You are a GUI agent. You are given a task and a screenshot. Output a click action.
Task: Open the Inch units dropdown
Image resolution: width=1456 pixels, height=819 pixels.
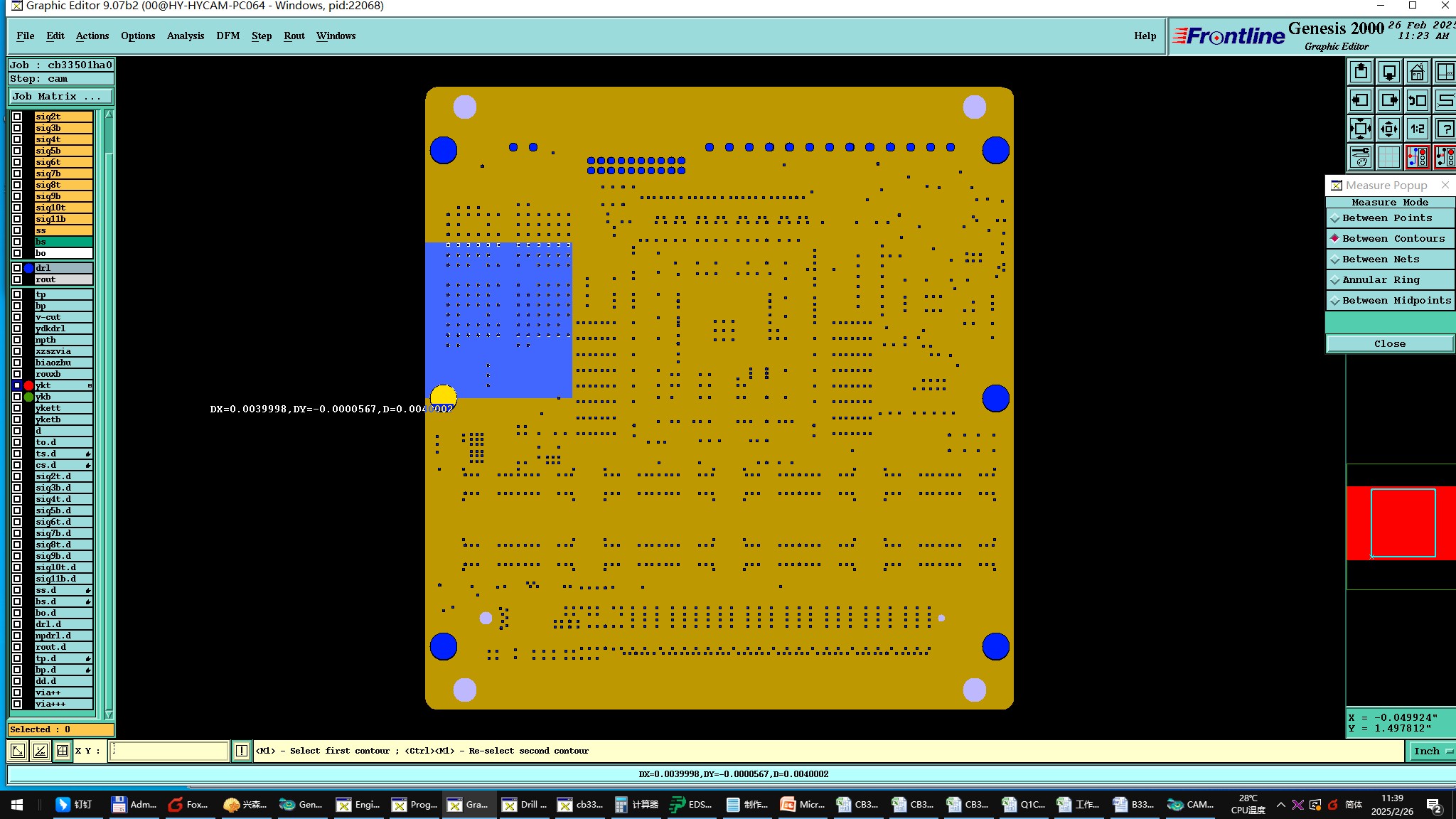(x=1430, y=751)
